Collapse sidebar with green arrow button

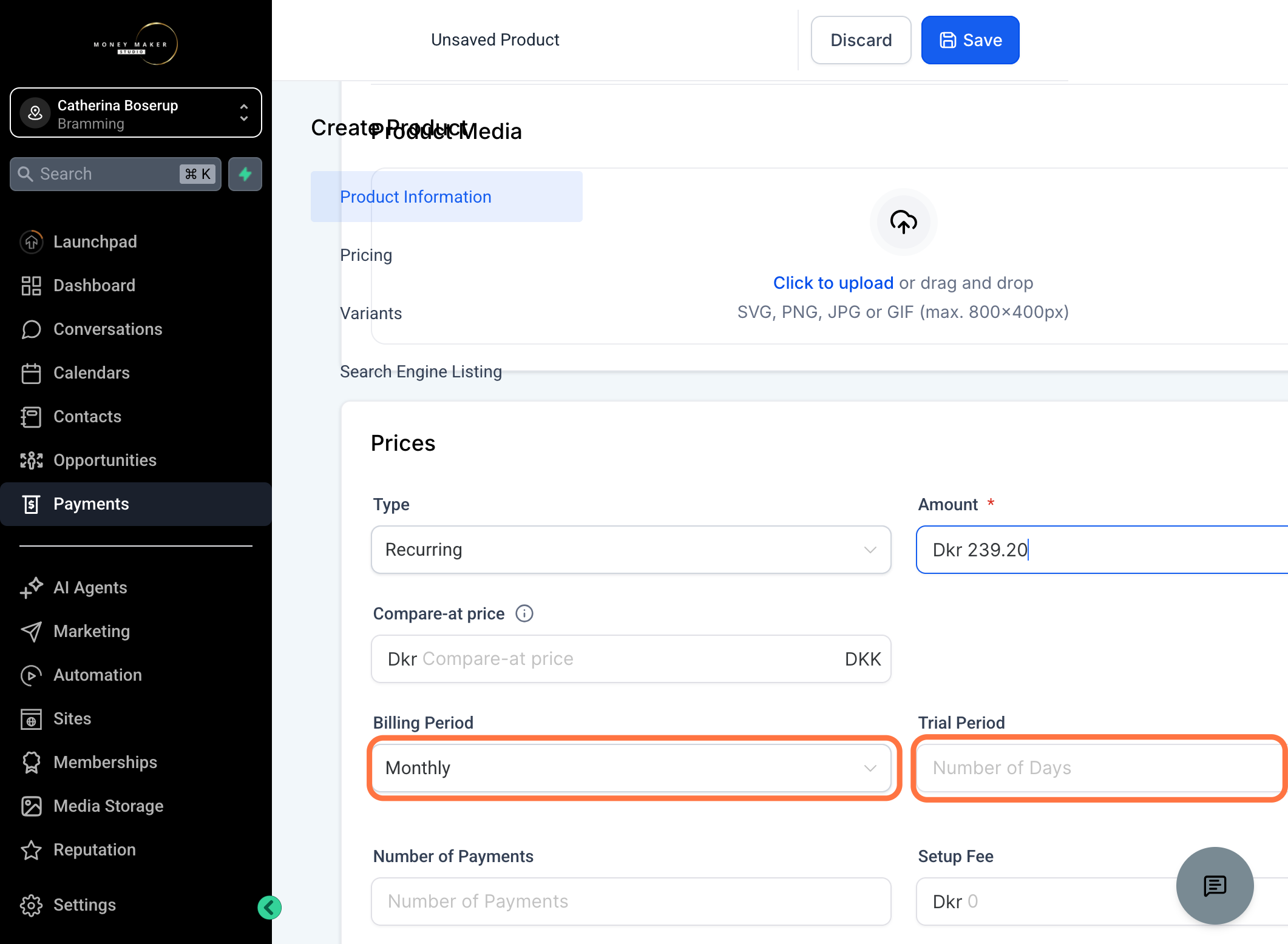pyautogui.click(x=269, y=908)
